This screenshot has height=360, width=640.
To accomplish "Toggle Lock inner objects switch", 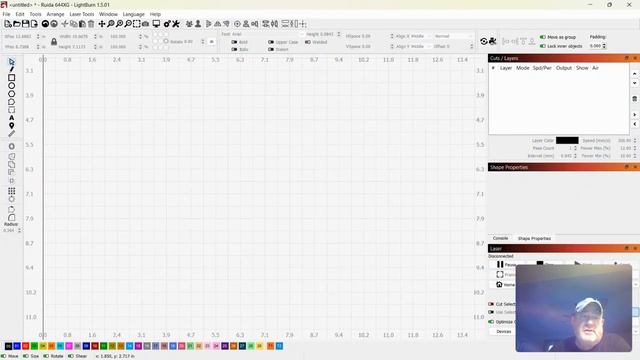I will click(x=542, y=46).
